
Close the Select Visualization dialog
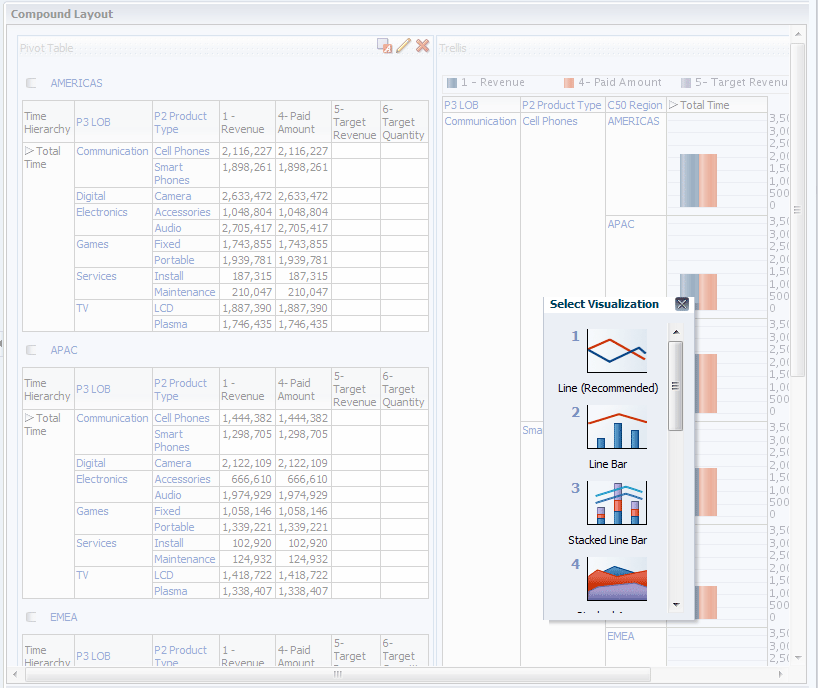tap(682, 304)
